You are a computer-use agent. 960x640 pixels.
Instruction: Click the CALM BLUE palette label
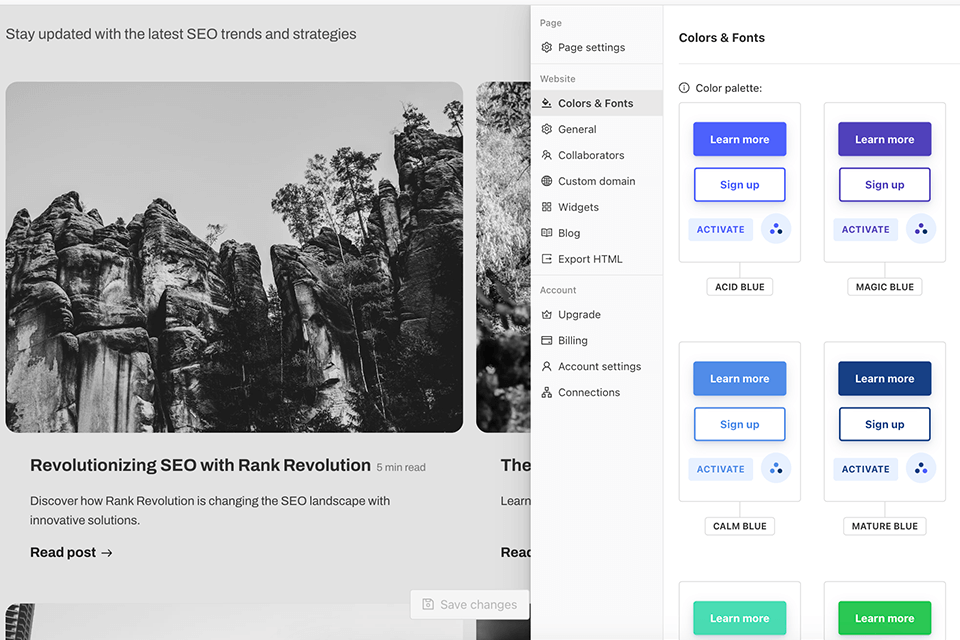(x=740, y=526)
